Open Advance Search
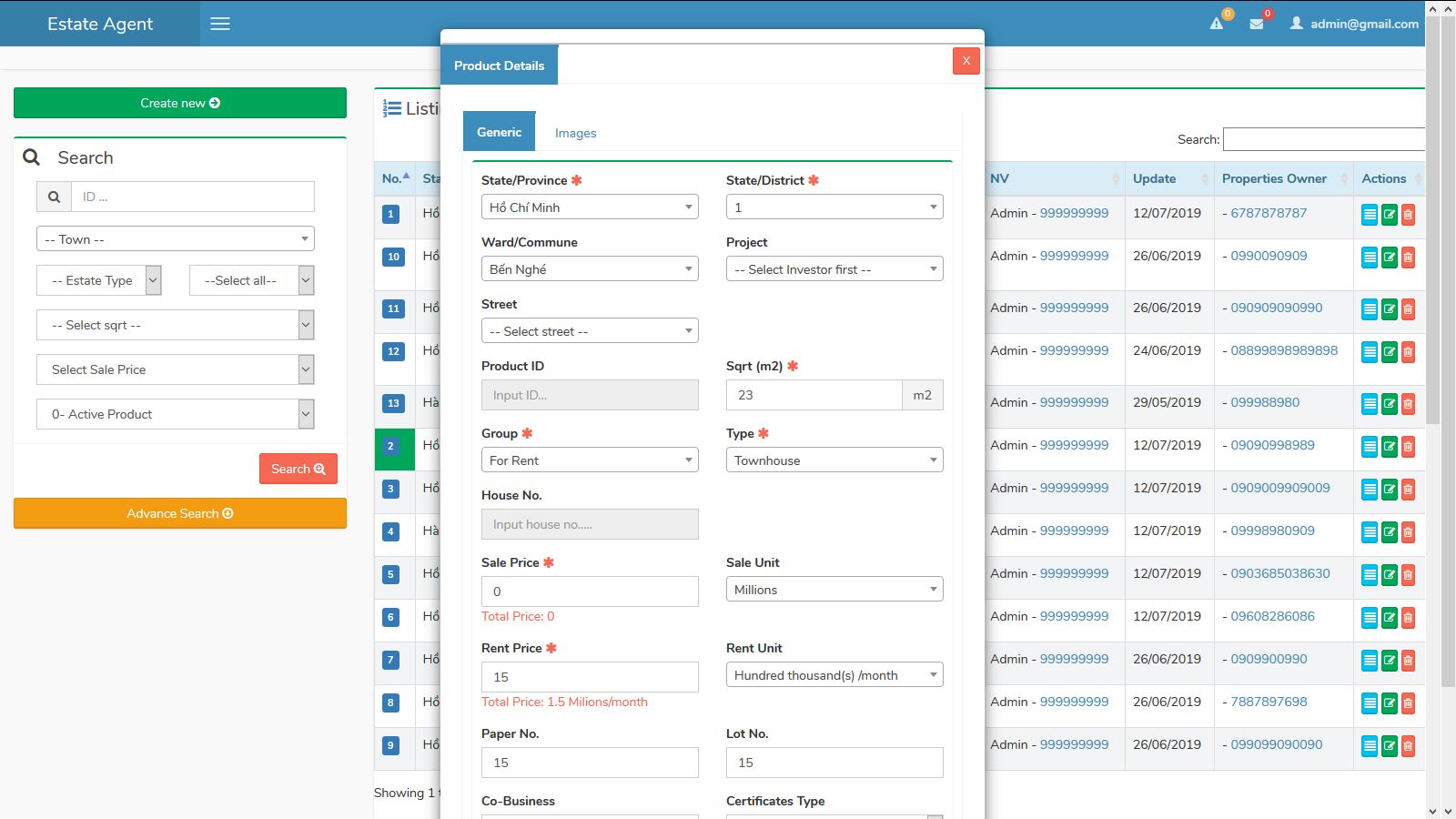This screenshot has height=819, width=1456. pyautogui.click(x=180, y=513)
